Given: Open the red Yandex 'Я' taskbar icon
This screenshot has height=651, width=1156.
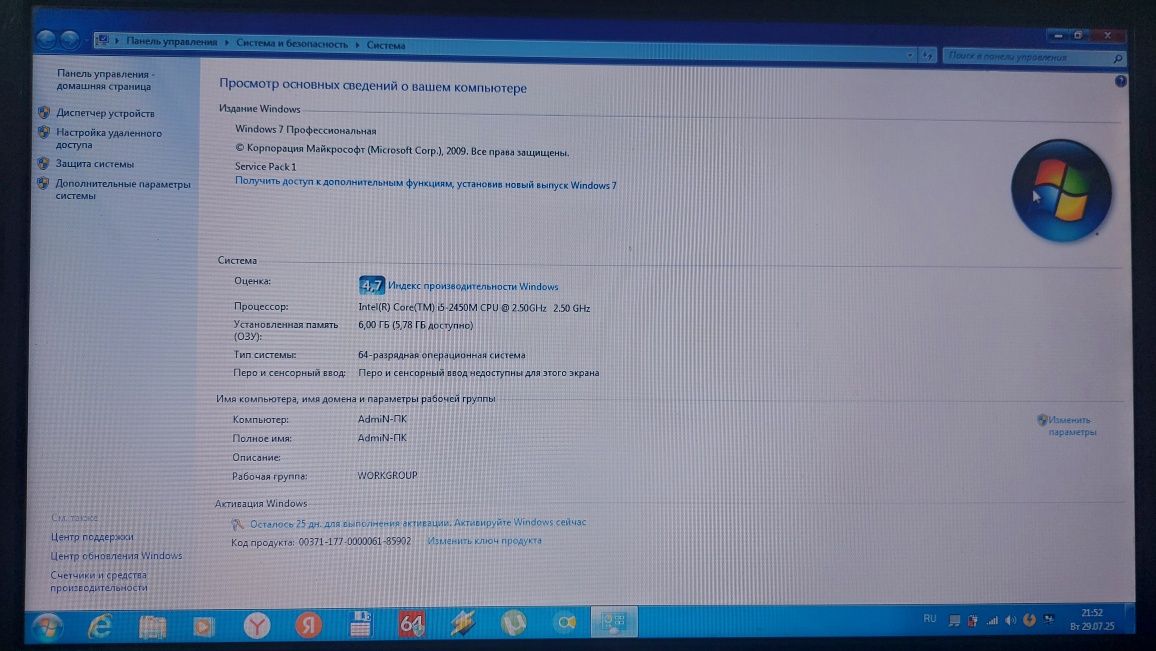Looking at the screenshot, I should [x=308, y=625].
